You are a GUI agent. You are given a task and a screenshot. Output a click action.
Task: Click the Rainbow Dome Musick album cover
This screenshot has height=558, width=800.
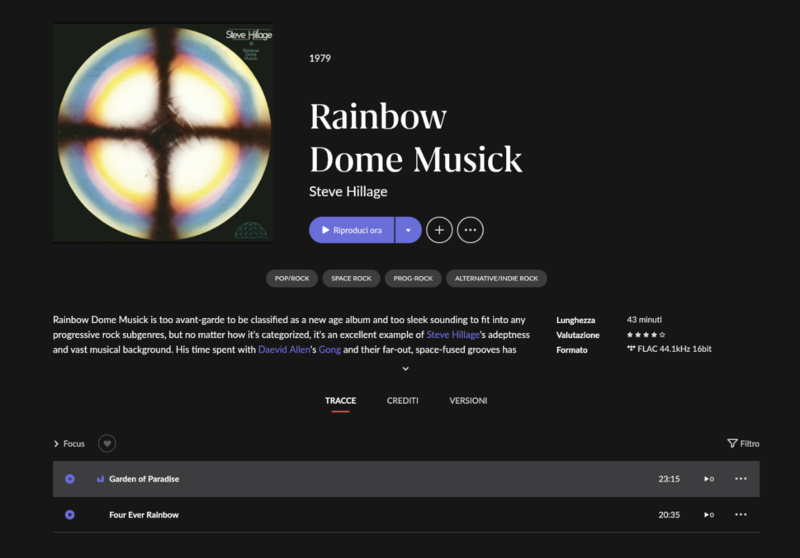(163, 133)
